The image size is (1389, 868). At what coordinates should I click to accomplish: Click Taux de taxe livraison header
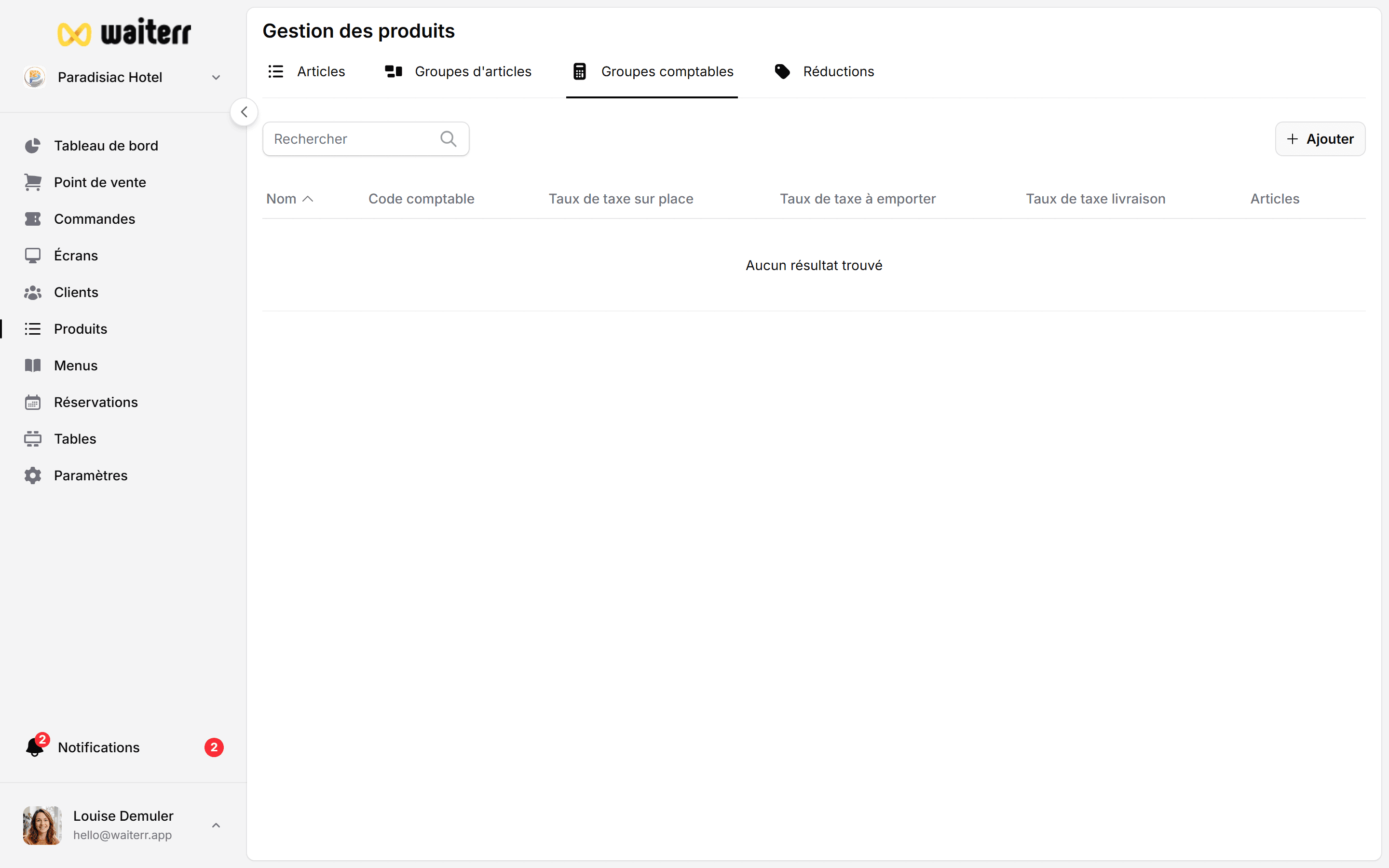tap(1096, 199)
